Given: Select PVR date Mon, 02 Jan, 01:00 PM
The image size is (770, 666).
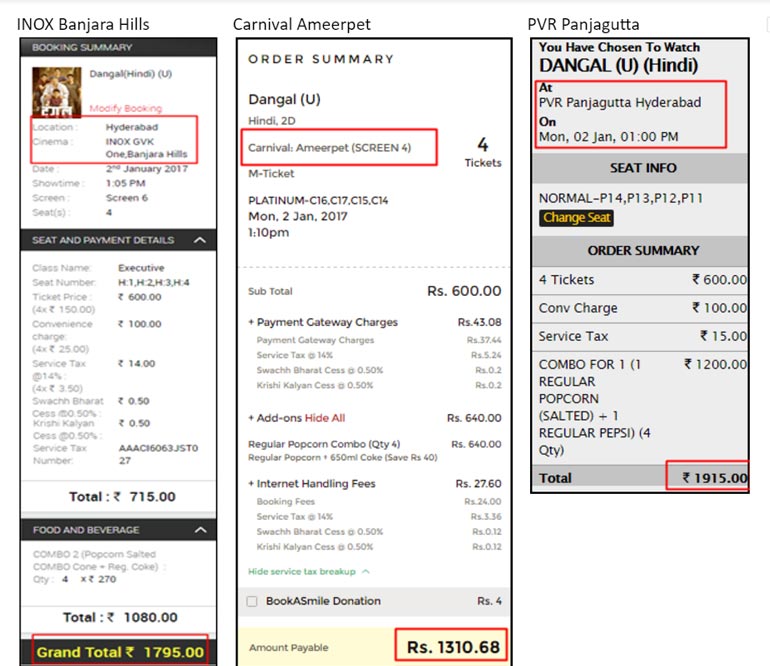Looking at the screenshot, I should [x=608, y=137].
